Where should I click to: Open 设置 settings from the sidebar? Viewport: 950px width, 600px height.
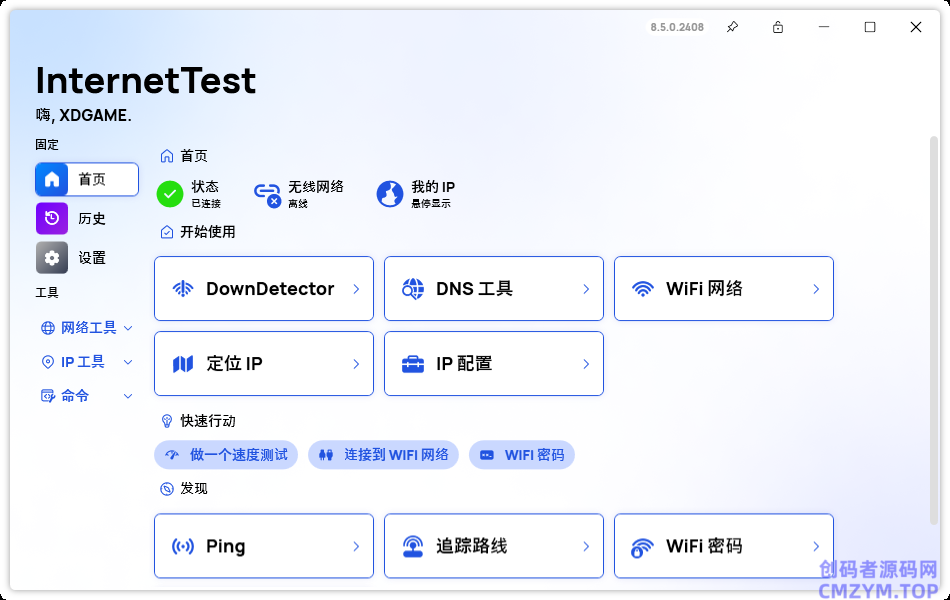[87, 257]
